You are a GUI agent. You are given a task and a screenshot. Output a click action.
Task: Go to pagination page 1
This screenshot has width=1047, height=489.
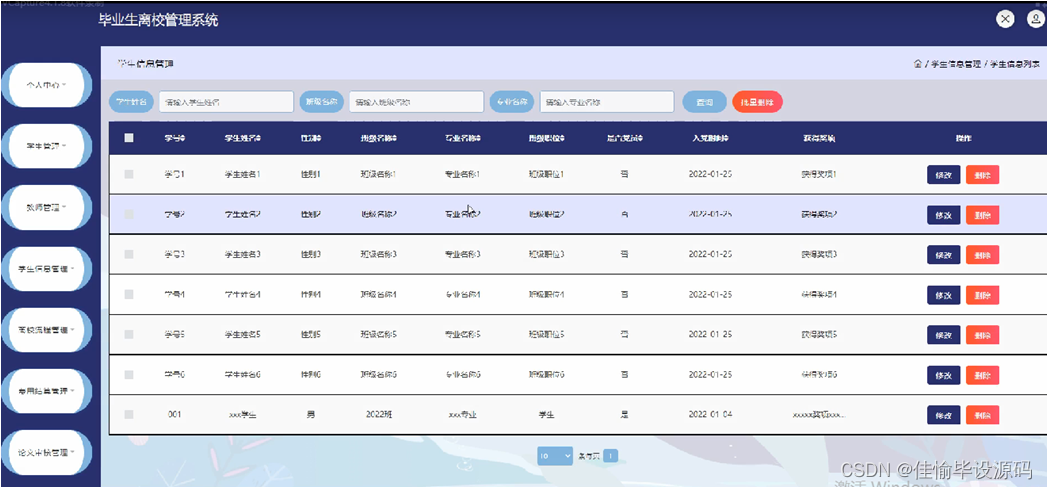point(610,456)
